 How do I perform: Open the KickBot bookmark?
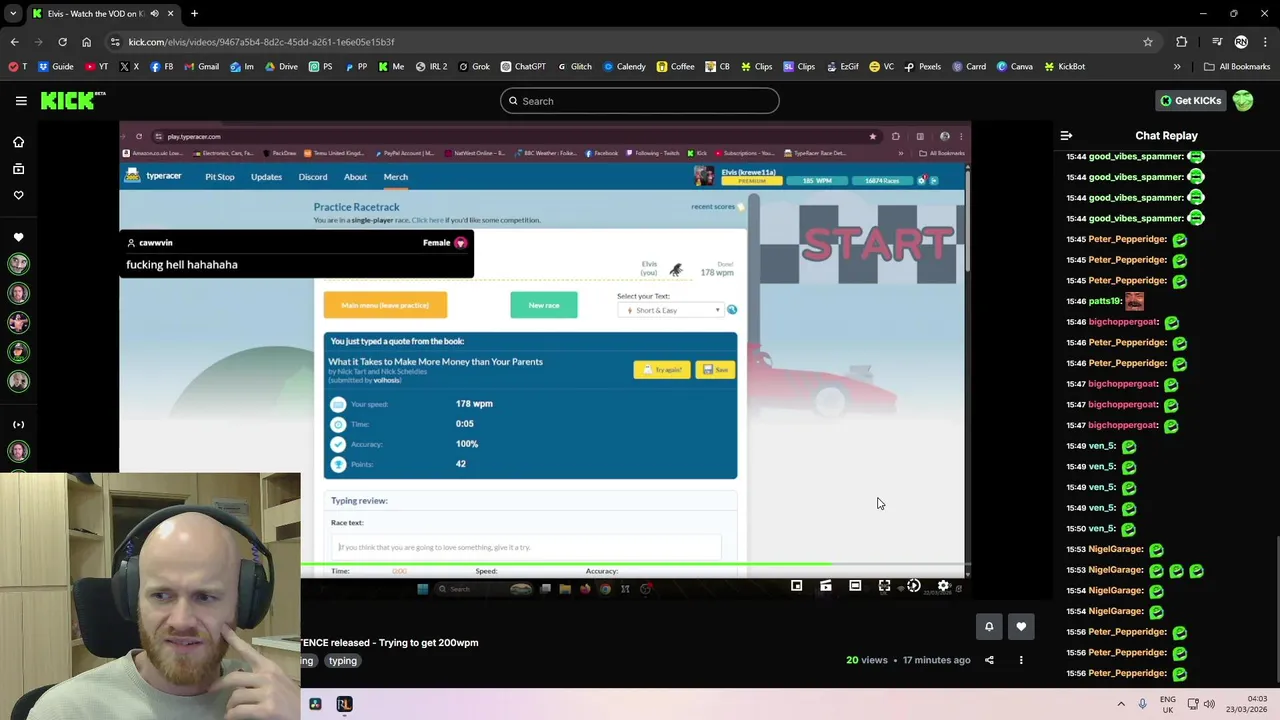click(1064, 67)
